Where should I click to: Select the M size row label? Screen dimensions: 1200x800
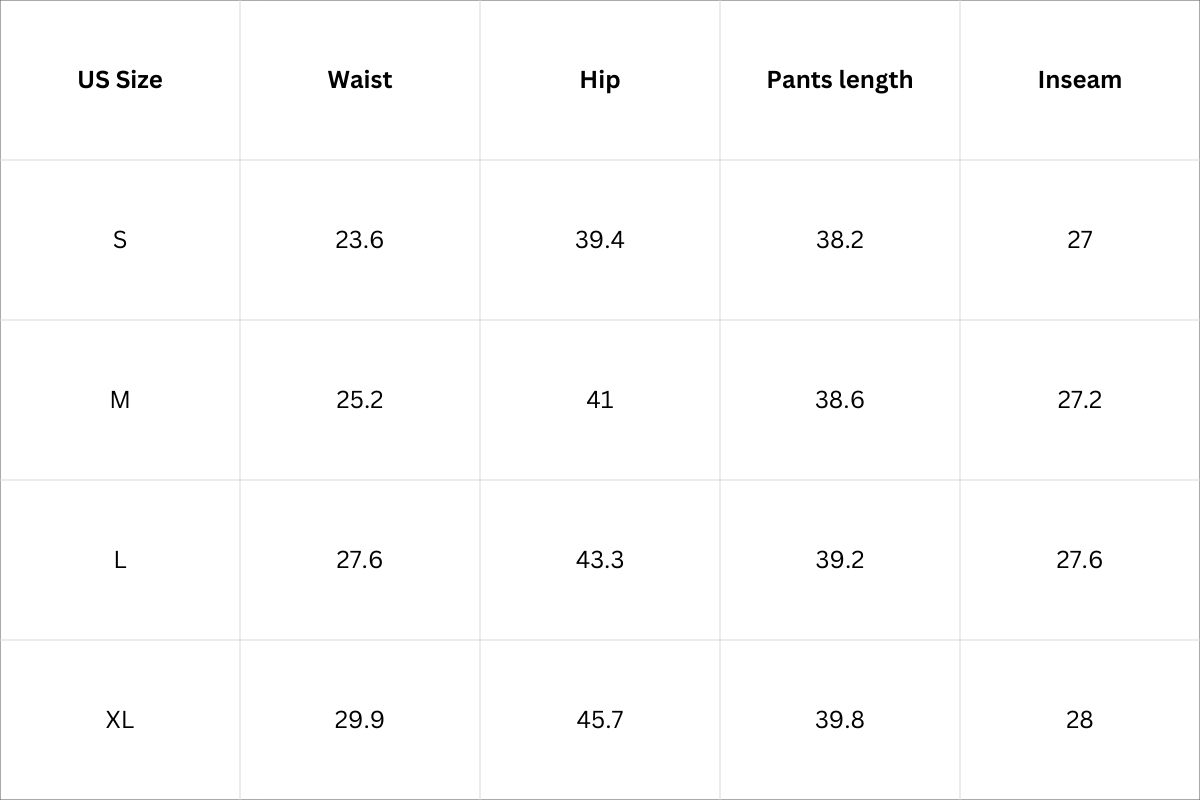pyautogui.click(x=120, y=400)
